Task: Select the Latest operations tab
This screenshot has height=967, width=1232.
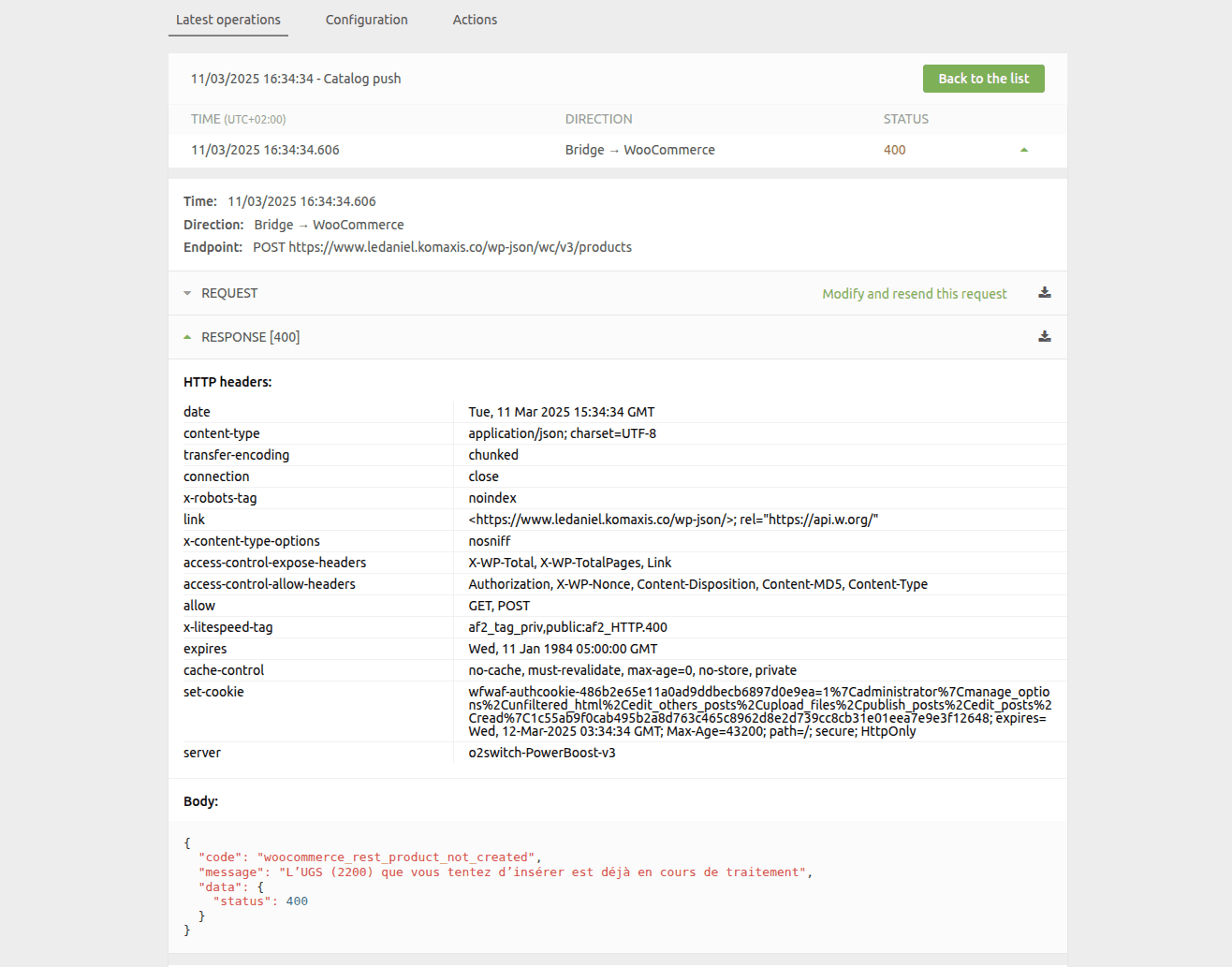Action: point(227,20)
